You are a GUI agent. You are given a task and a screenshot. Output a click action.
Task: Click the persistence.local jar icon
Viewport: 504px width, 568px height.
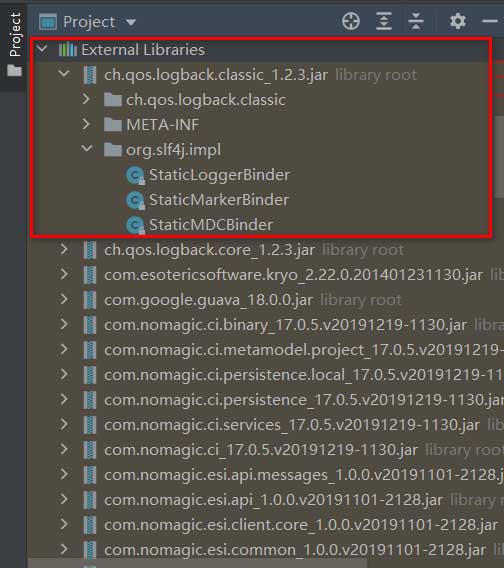pyautogui.click(x=90, y=375)
